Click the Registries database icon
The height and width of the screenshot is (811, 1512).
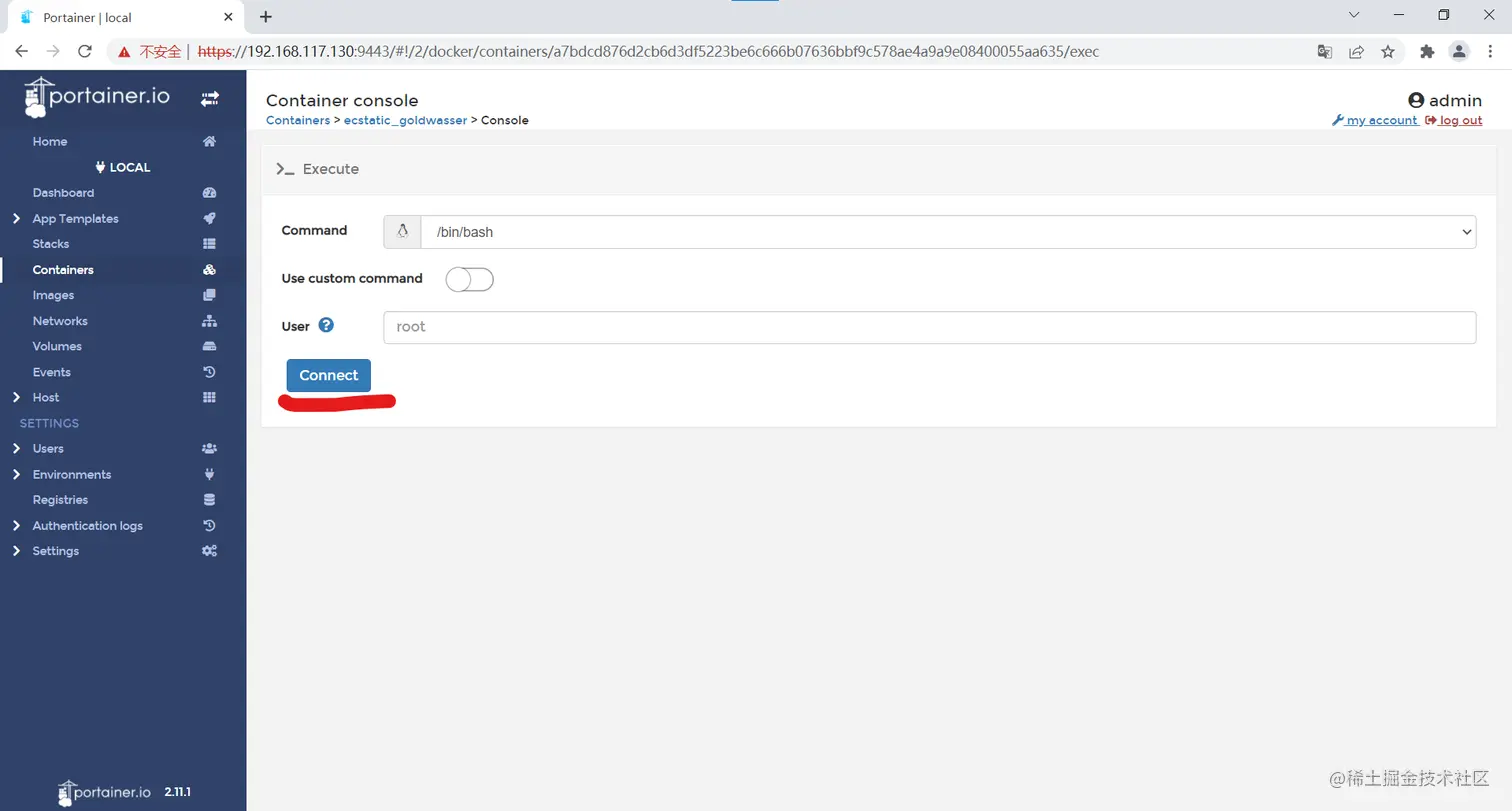[x=209, y=500]
